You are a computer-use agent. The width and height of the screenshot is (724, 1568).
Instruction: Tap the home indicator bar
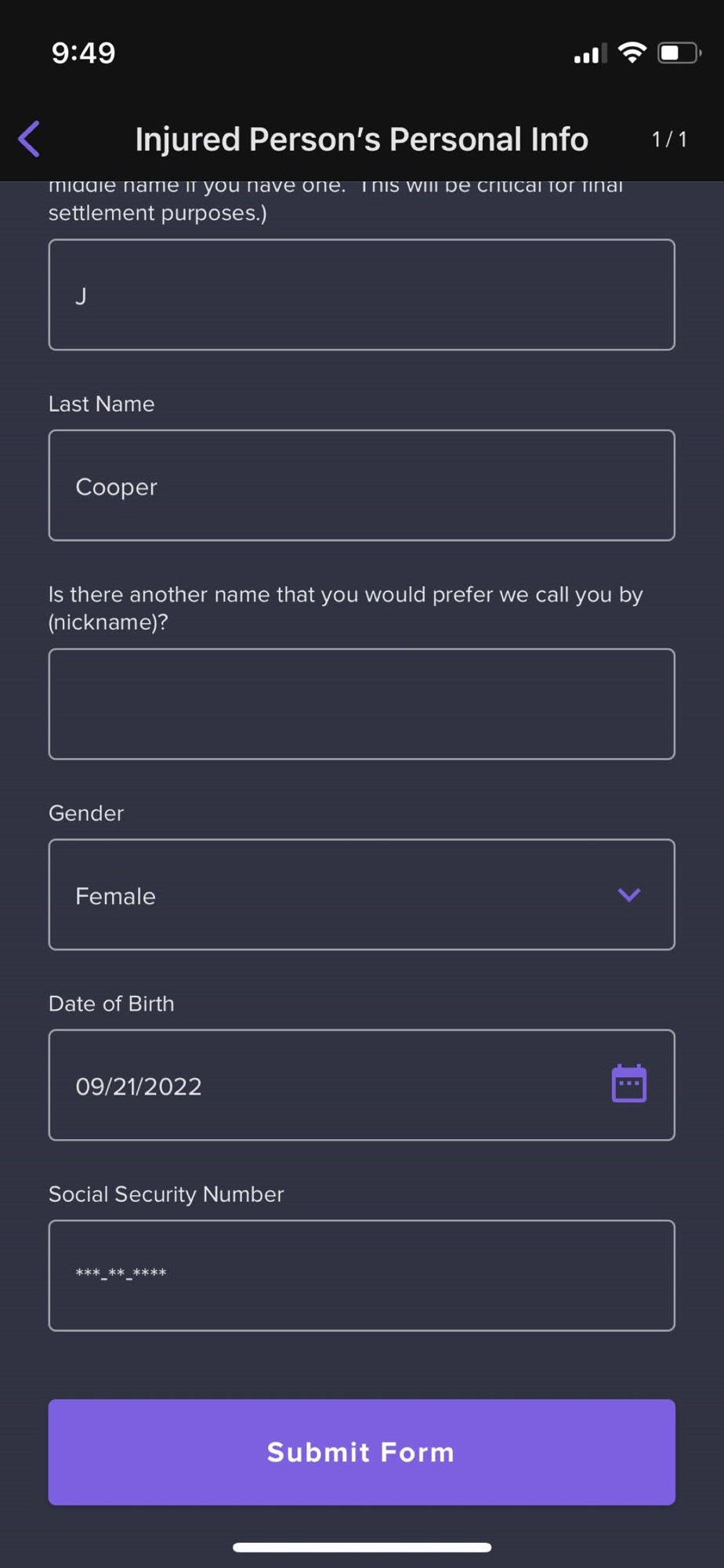(361, 1547)
